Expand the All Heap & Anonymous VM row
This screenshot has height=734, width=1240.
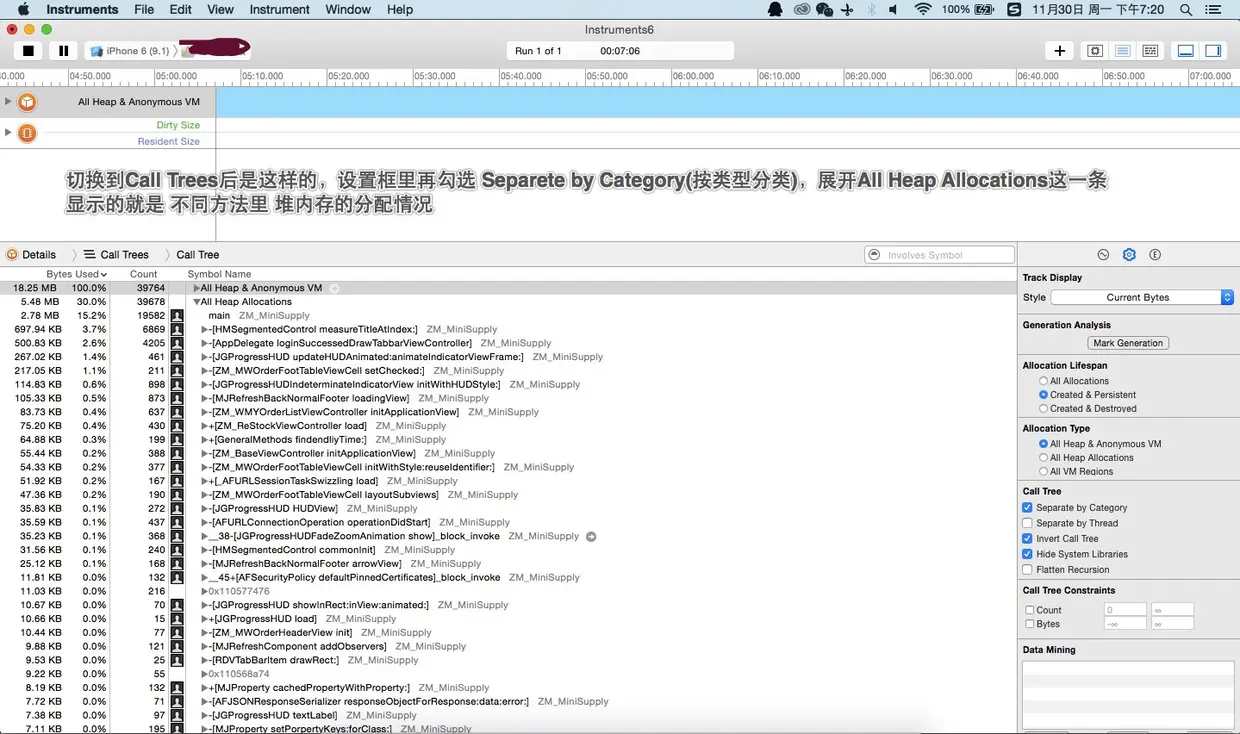coord(197,288)
